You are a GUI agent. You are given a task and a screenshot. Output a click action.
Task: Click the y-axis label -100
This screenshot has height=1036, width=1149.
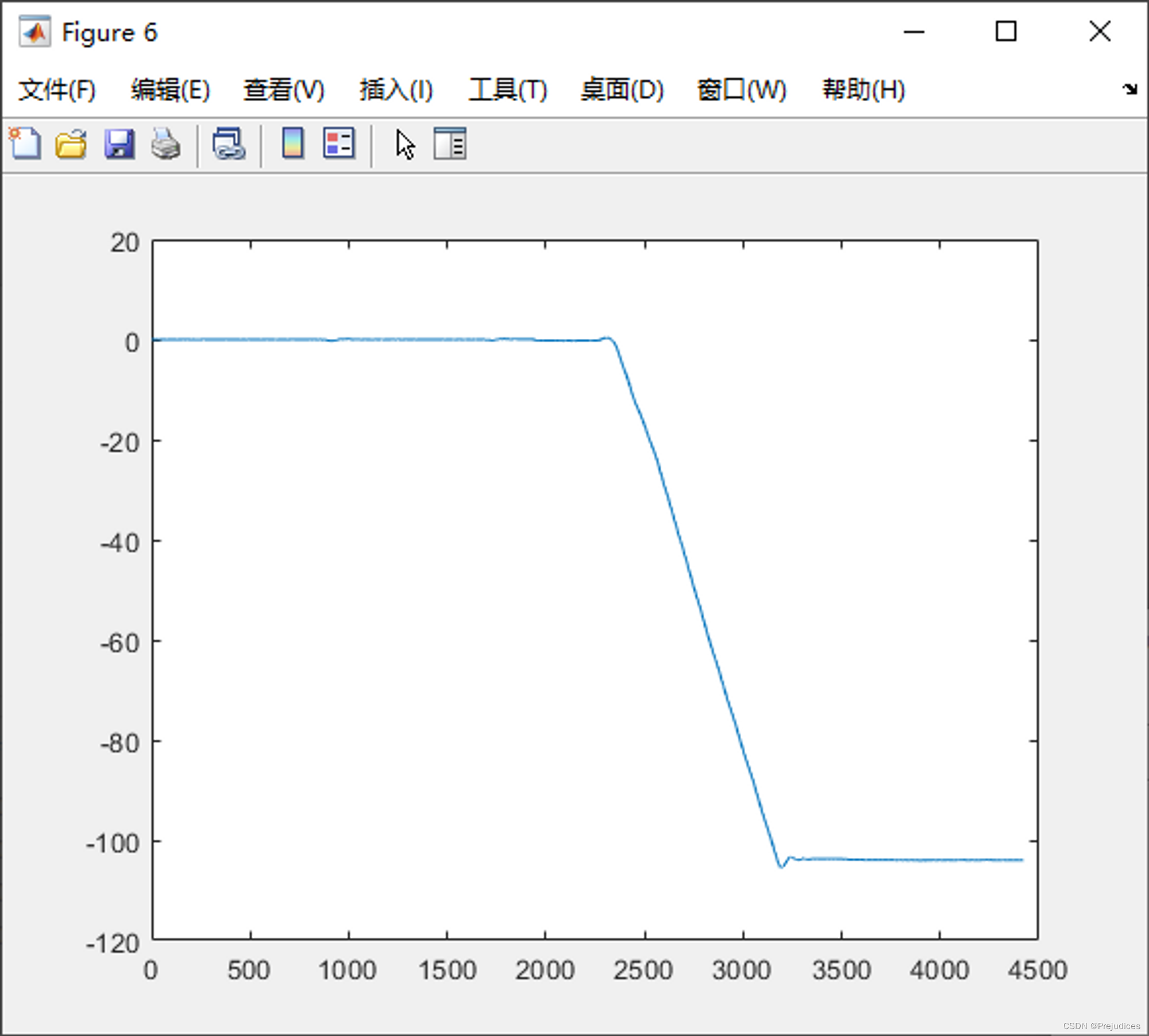pos(113,844)
